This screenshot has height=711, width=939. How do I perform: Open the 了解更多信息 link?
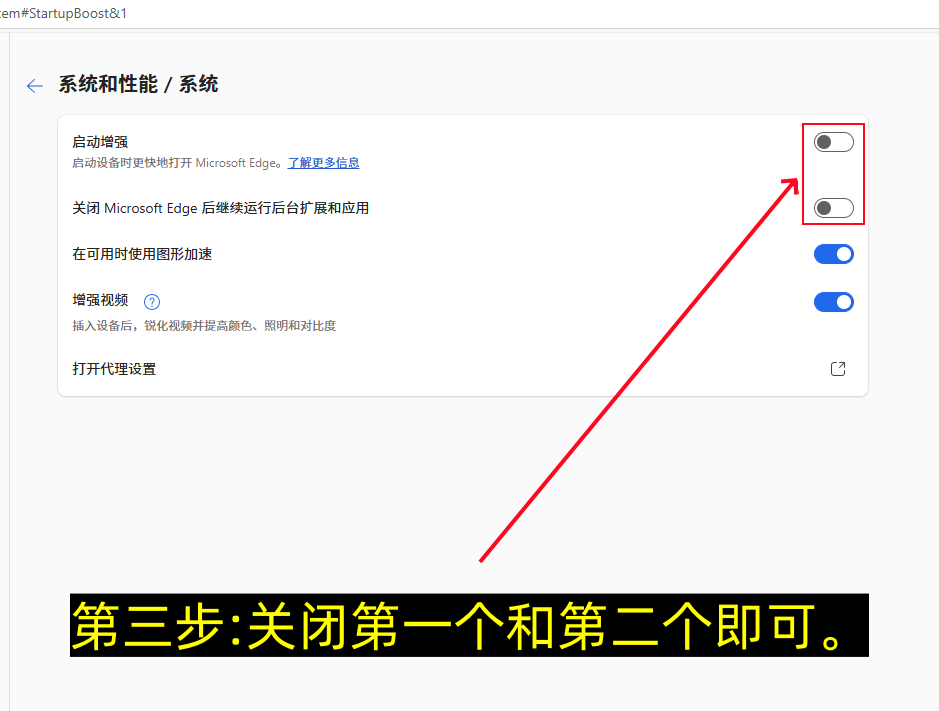(322, 162)
